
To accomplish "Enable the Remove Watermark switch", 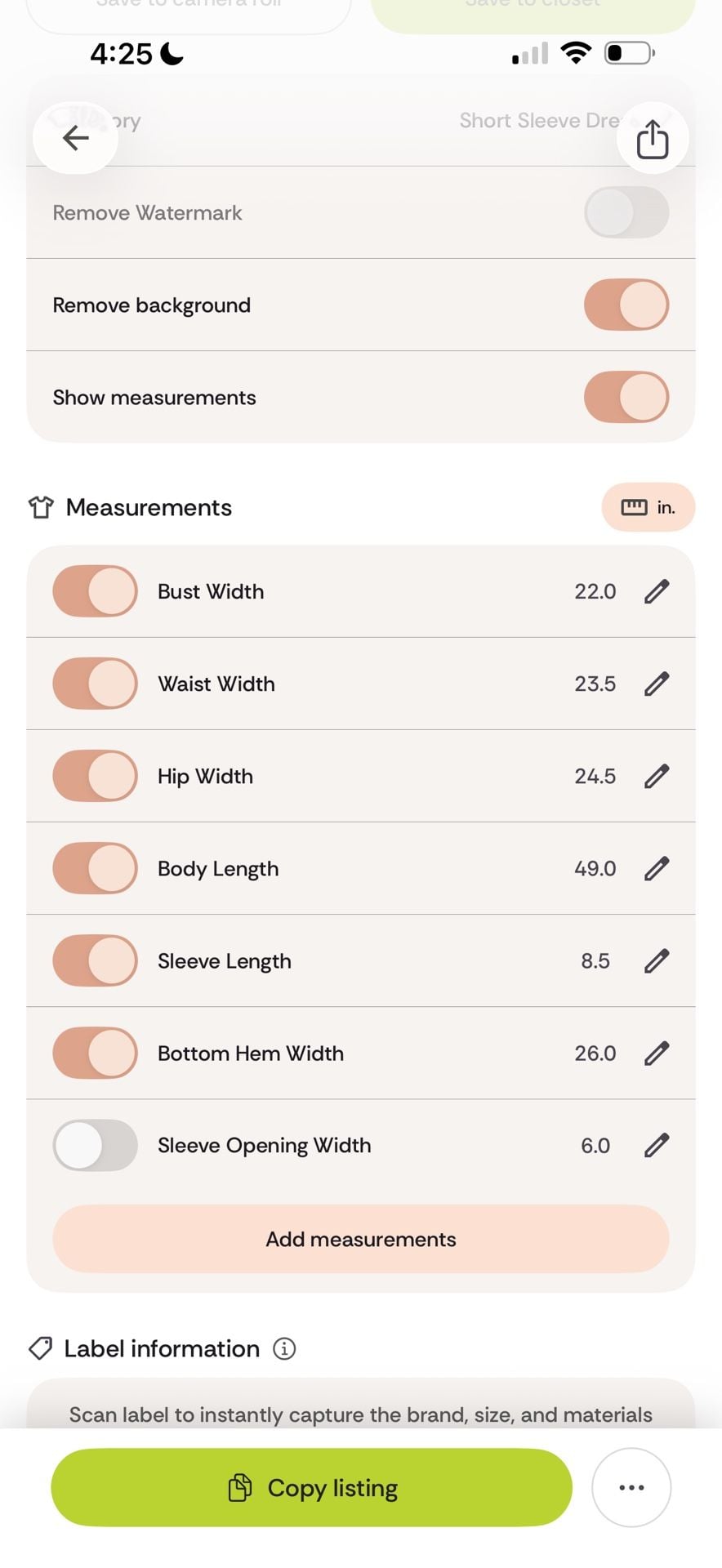I will point(626,212).
